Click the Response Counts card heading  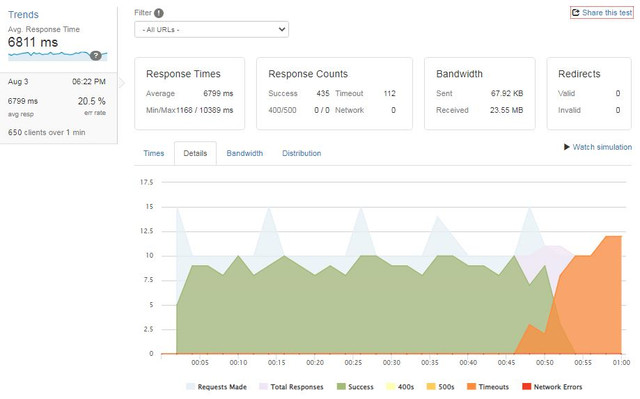pos(308,74)
